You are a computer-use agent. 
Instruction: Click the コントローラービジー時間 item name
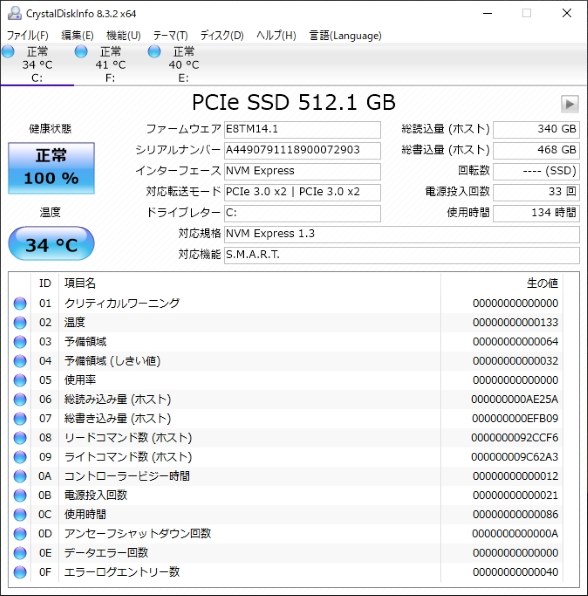127,476
